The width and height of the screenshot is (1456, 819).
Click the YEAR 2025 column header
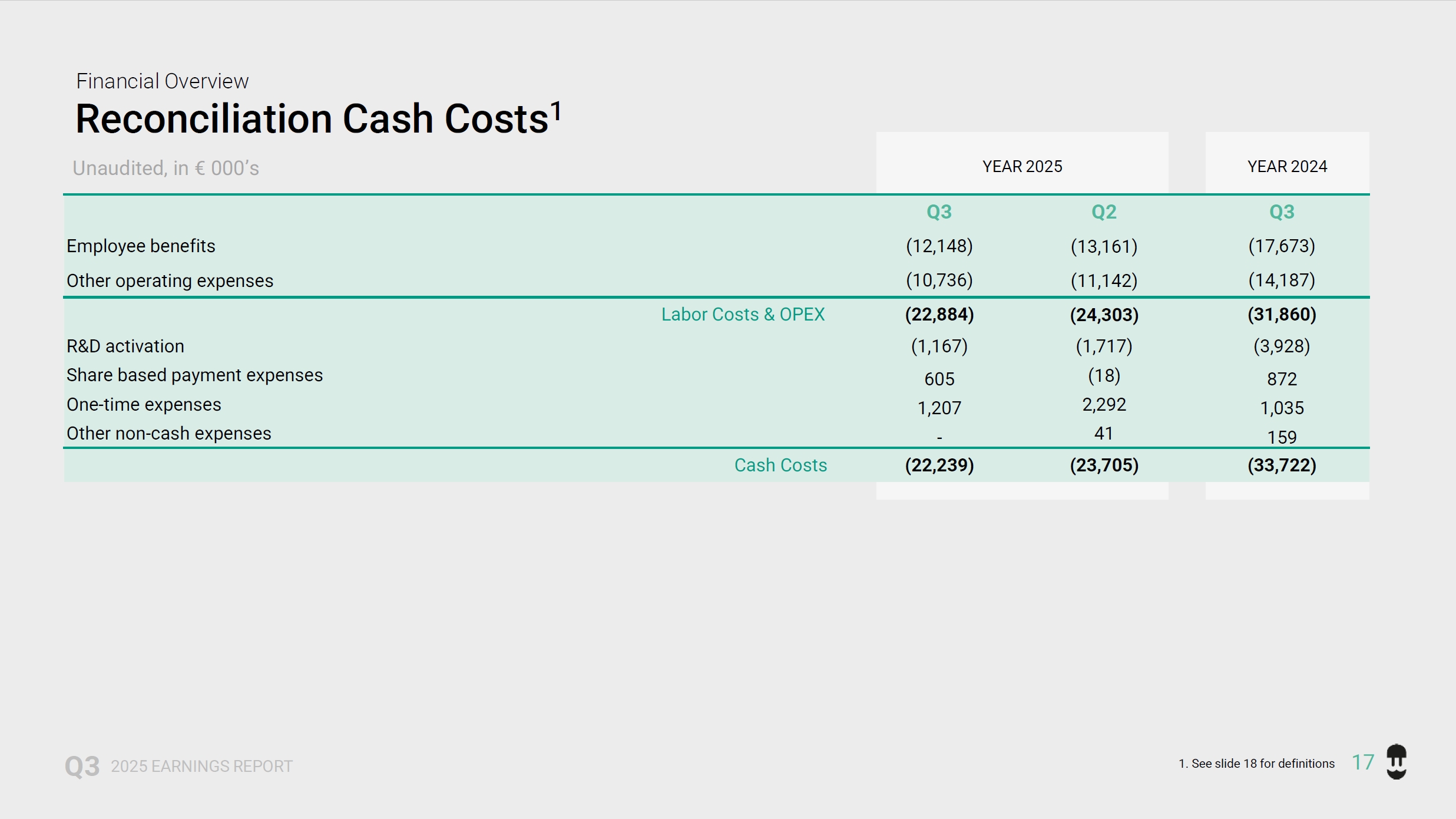pyautogui.click(x=1022, y=167)
